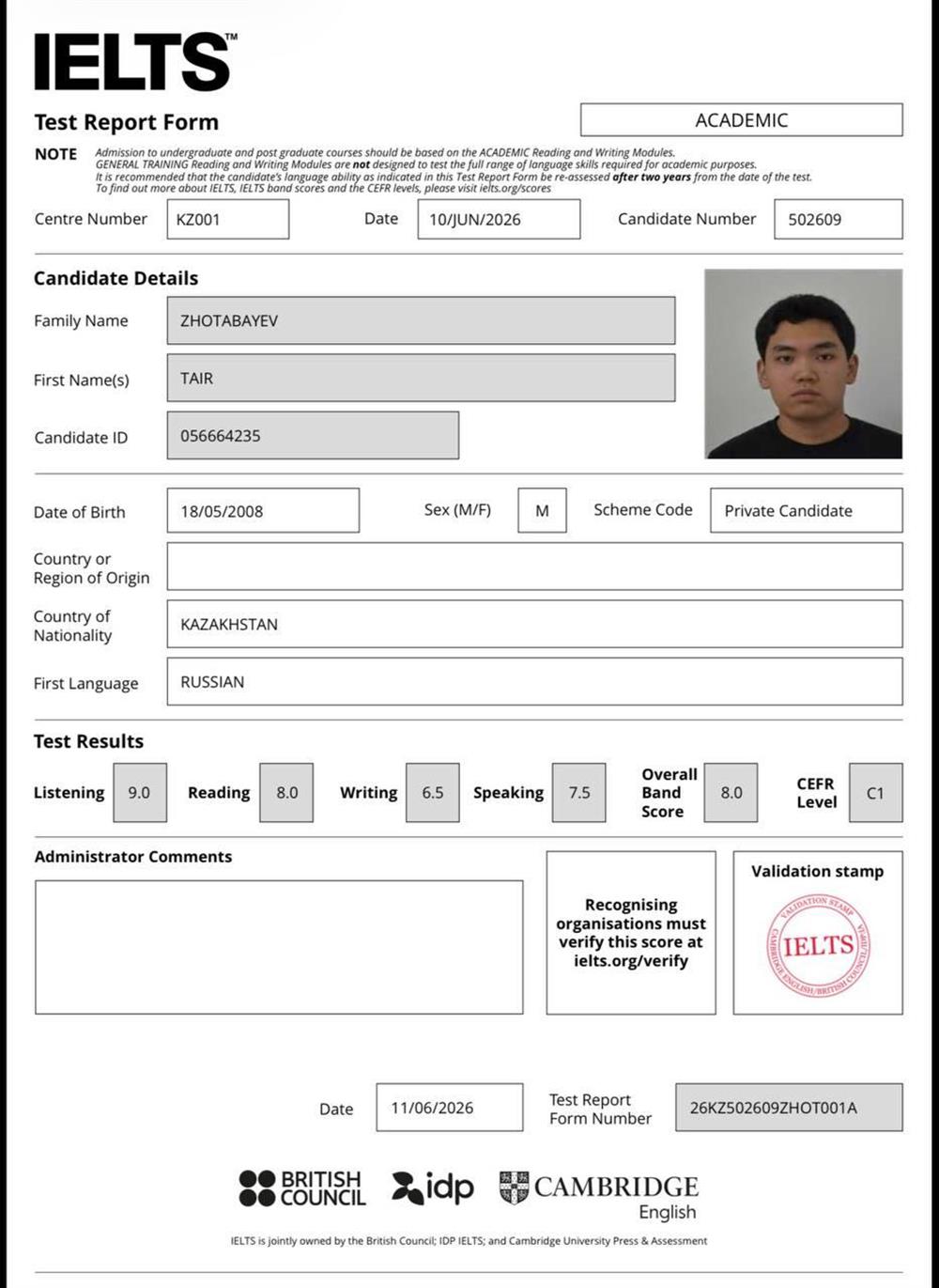939x1288 pixels.
Task: Click the 'Sex (M/F)' label
Action: (457, 510)
